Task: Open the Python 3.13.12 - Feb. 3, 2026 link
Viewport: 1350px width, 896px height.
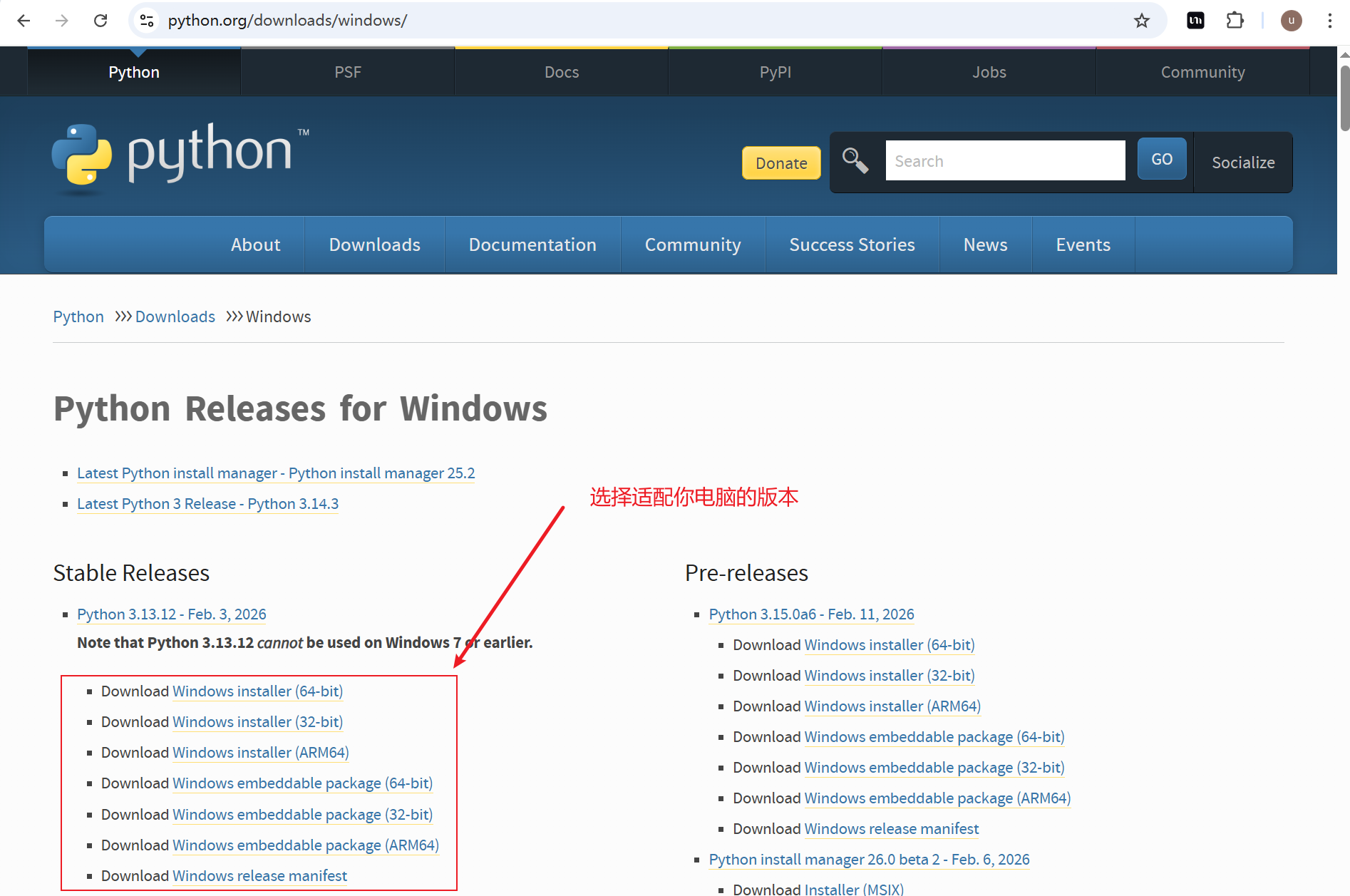Action: [171, 614]
